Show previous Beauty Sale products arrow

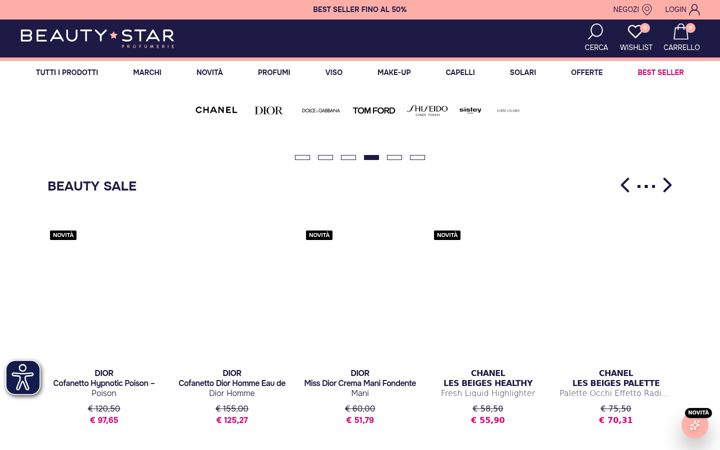pyautogui.click(x=625, y=185)
